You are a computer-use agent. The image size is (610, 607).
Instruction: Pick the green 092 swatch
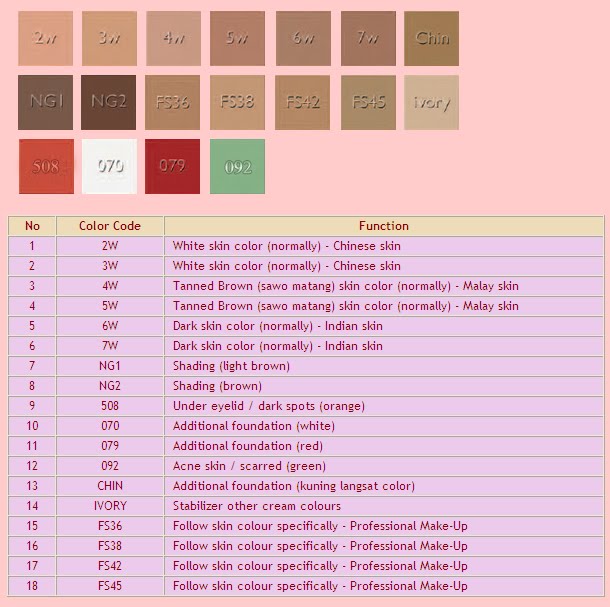click(x=237, y=166)
